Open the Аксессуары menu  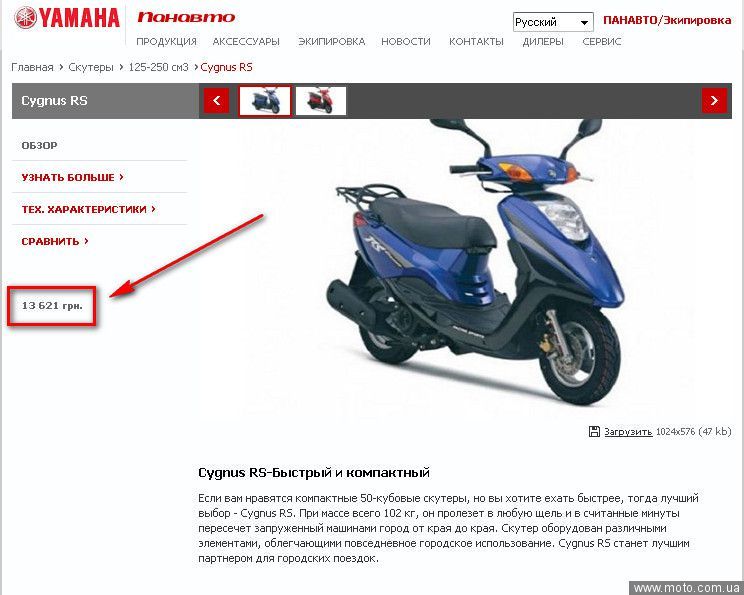(x=246, y=42)
